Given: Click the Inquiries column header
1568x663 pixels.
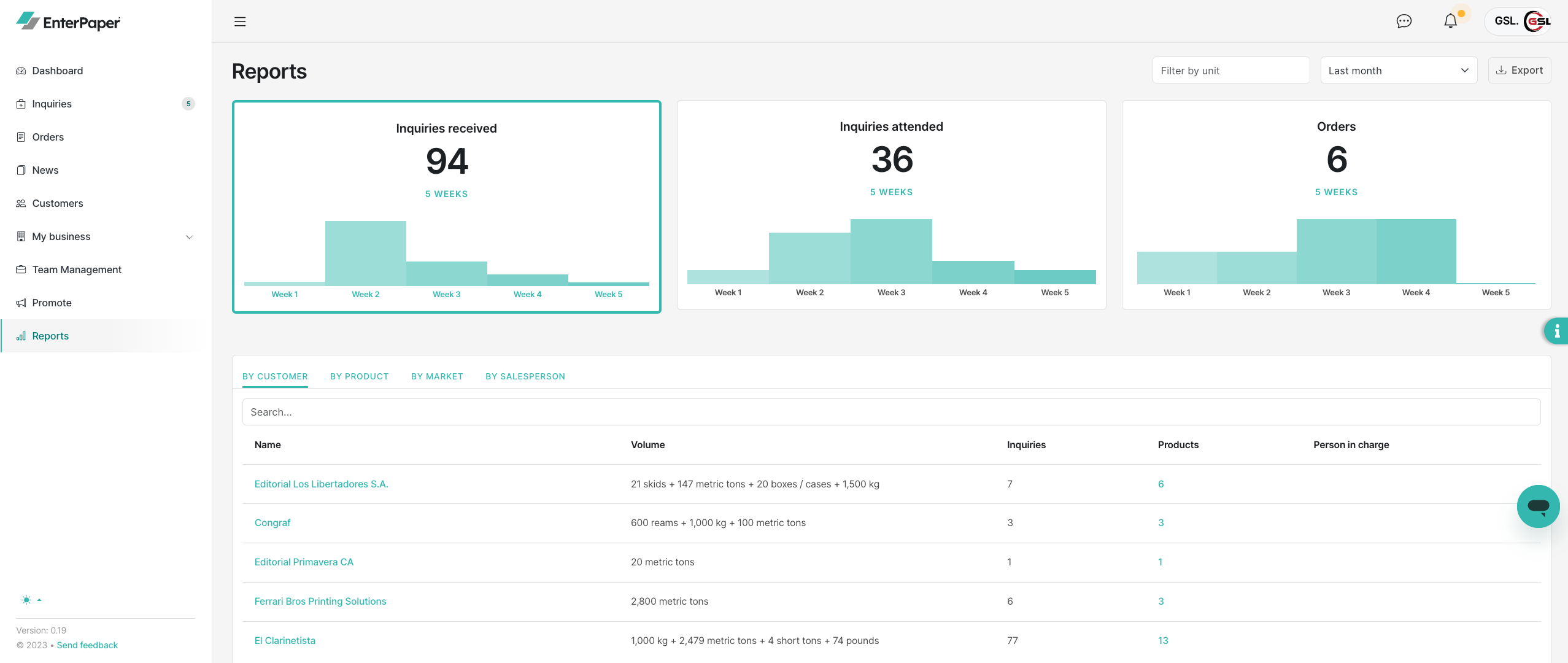Looking at the screenshot, I should [x=1026, y=444].
